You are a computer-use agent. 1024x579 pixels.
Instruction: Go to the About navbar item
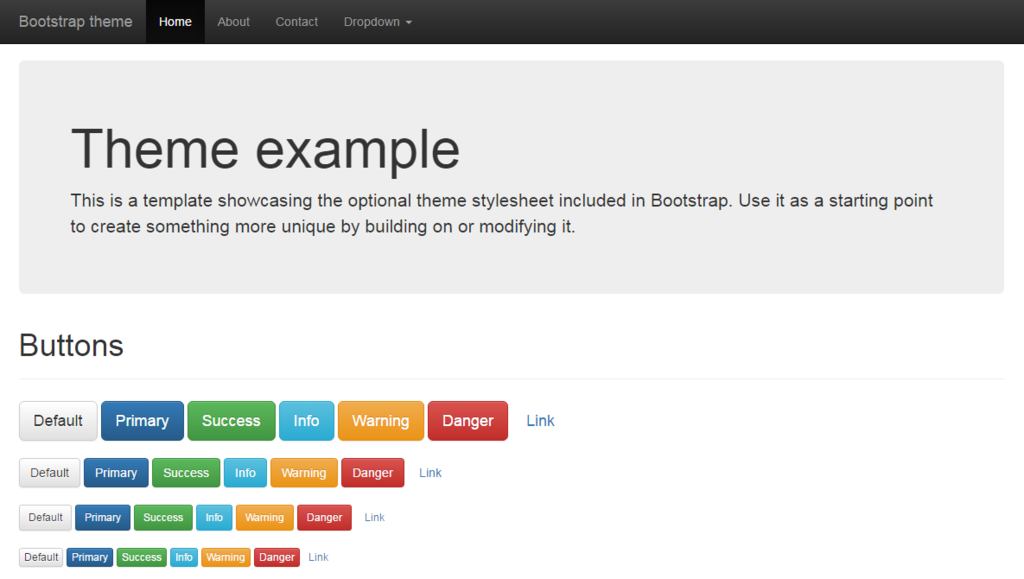[233, 22]
